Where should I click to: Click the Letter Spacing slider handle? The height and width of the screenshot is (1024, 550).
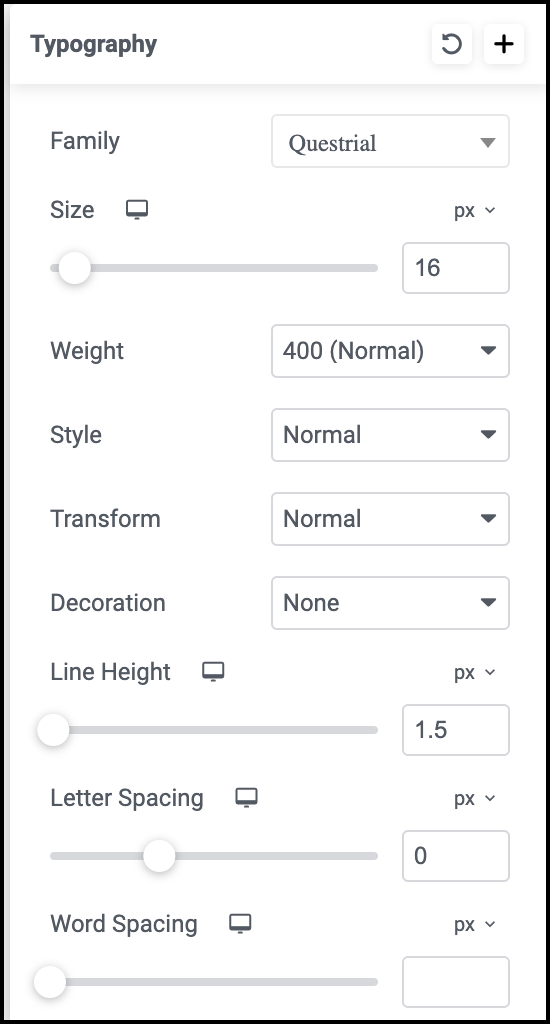[159, 856]
